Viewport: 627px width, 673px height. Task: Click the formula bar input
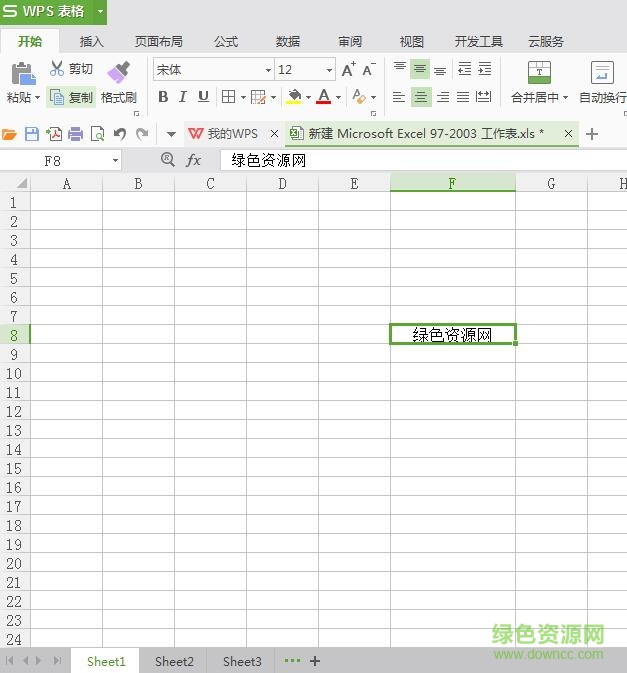coord(423,161)
